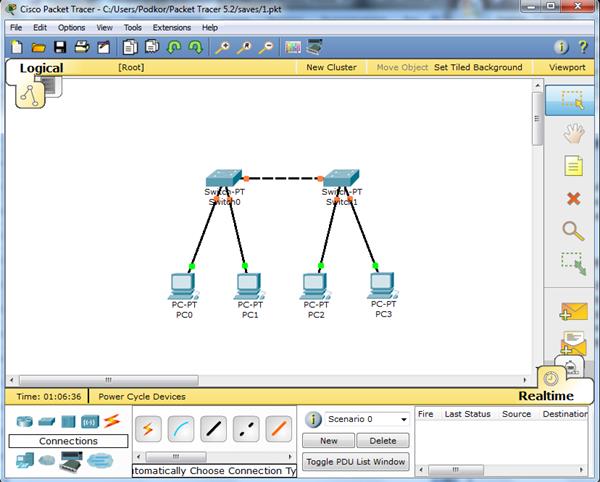This screenshot has height=482, width=600.
Task: Click the Viewport button
Action: click(567, 67)
